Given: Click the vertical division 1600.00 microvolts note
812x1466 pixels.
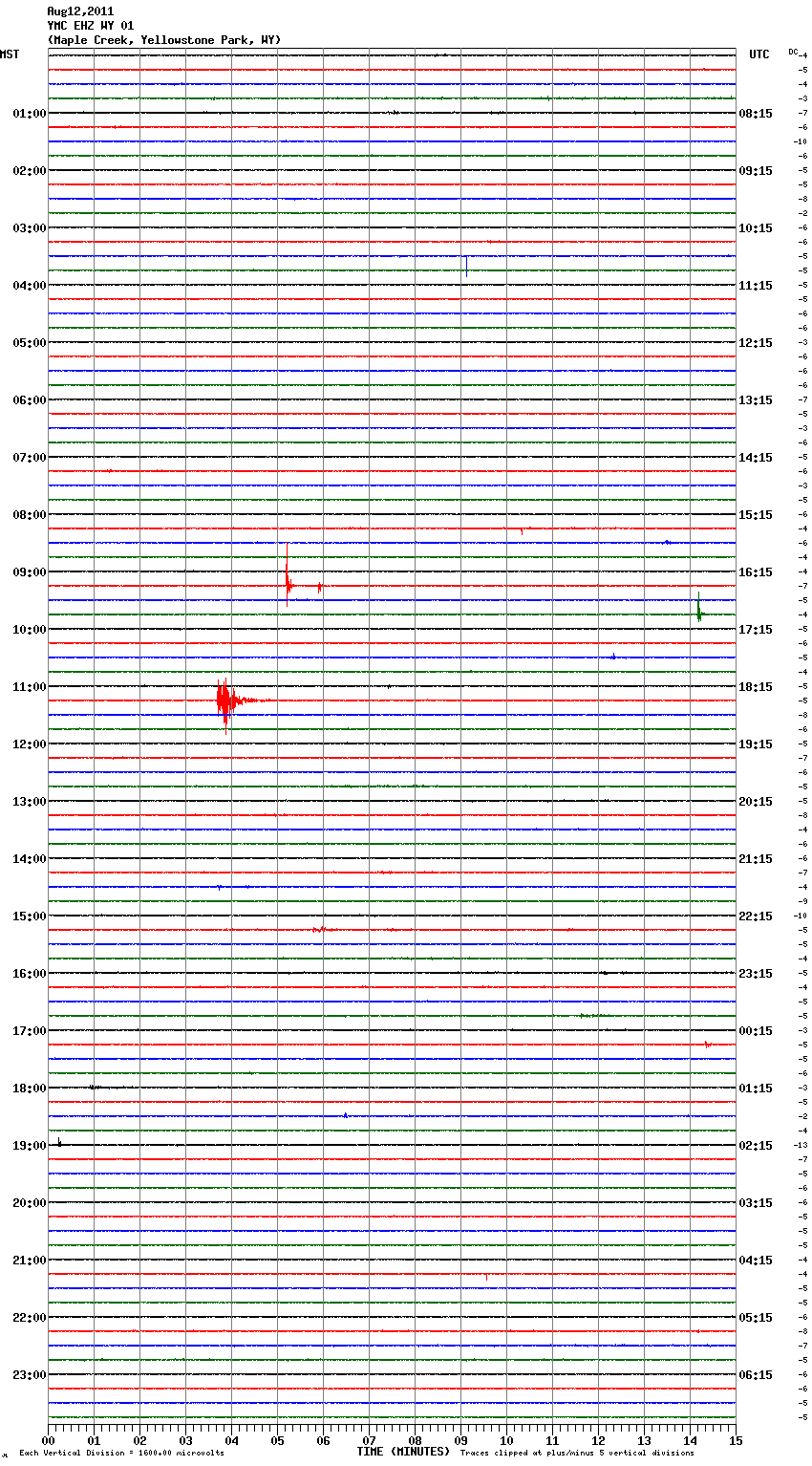Looking at the screenshot, I should click(x=121, y=1454).
